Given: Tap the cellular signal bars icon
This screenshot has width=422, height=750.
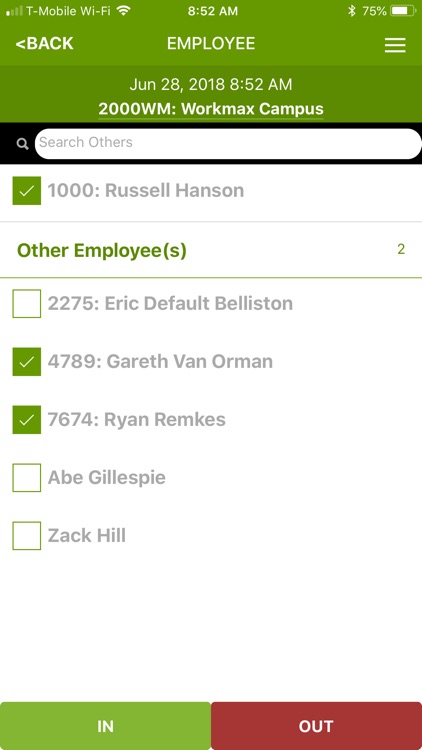Looking at the screenshot, I should (14, 11).
